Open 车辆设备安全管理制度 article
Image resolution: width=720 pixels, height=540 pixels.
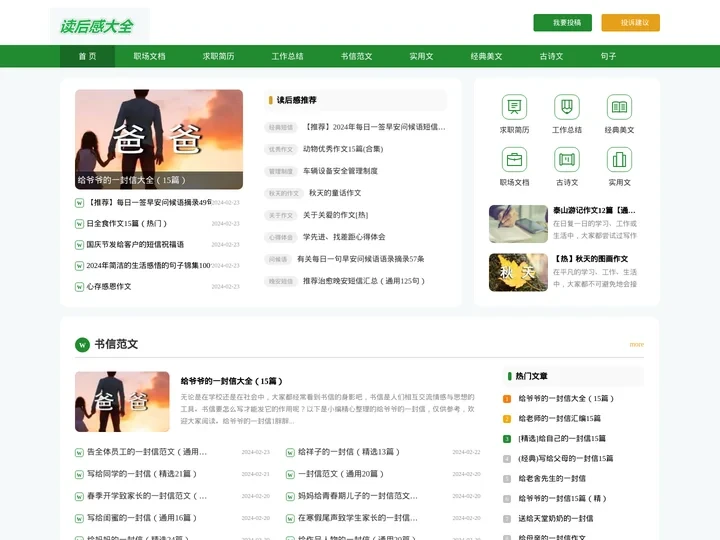(x=340, y=171)
